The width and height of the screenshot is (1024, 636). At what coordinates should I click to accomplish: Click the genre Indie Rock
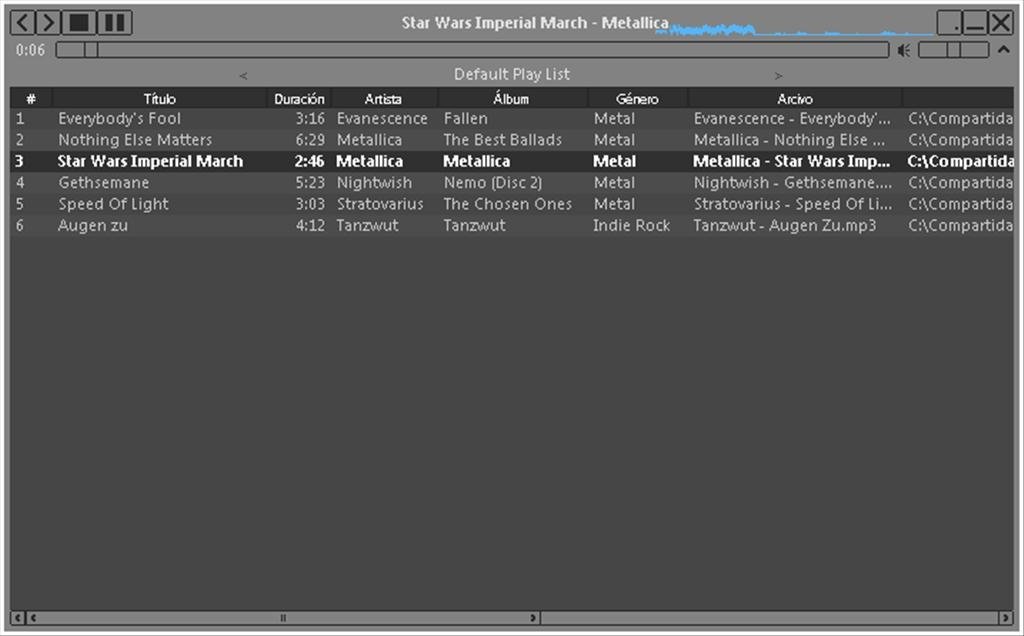[632, 226]
